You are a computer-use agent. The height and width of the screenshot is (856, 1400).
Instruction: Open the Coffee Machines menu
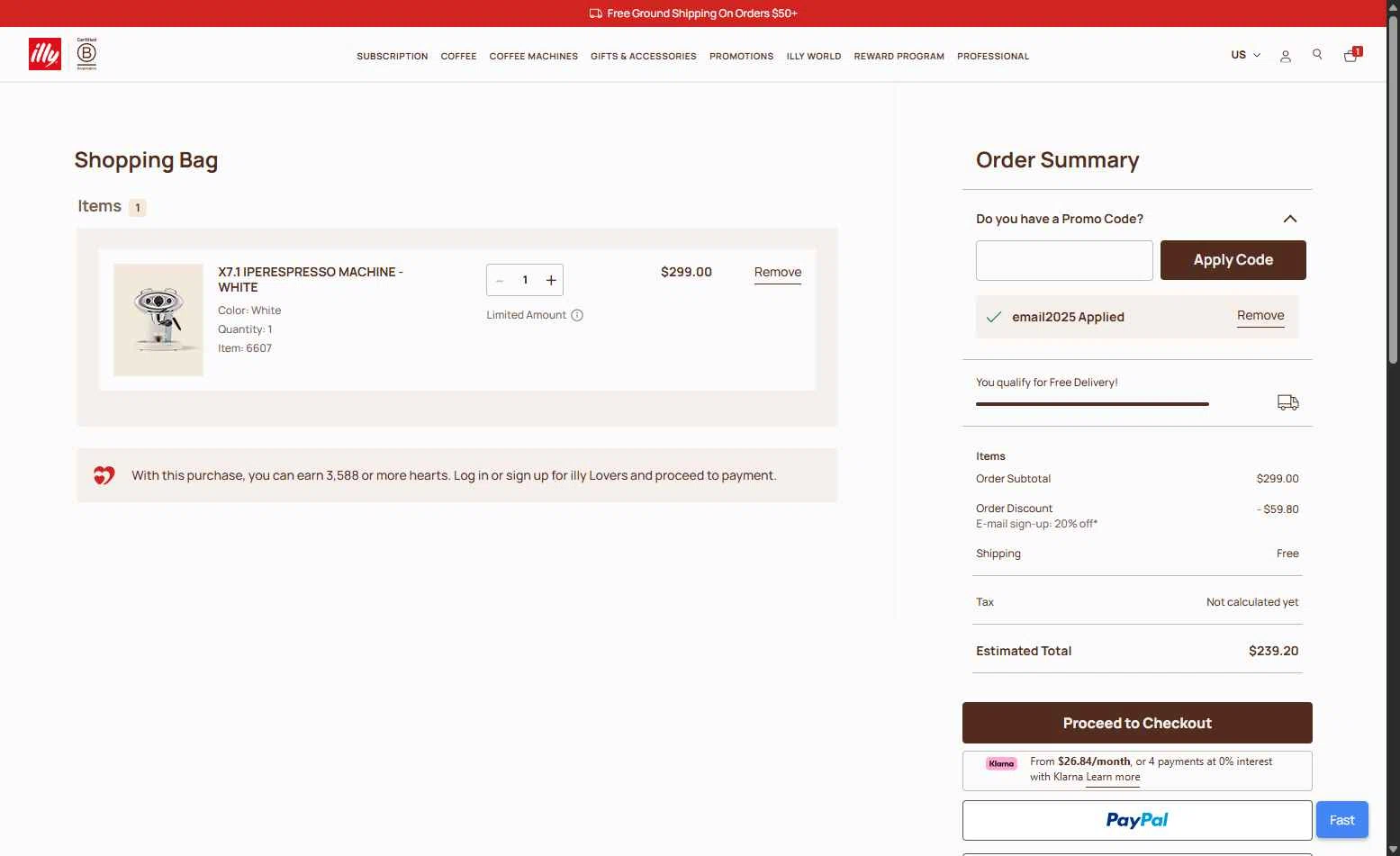534,56
